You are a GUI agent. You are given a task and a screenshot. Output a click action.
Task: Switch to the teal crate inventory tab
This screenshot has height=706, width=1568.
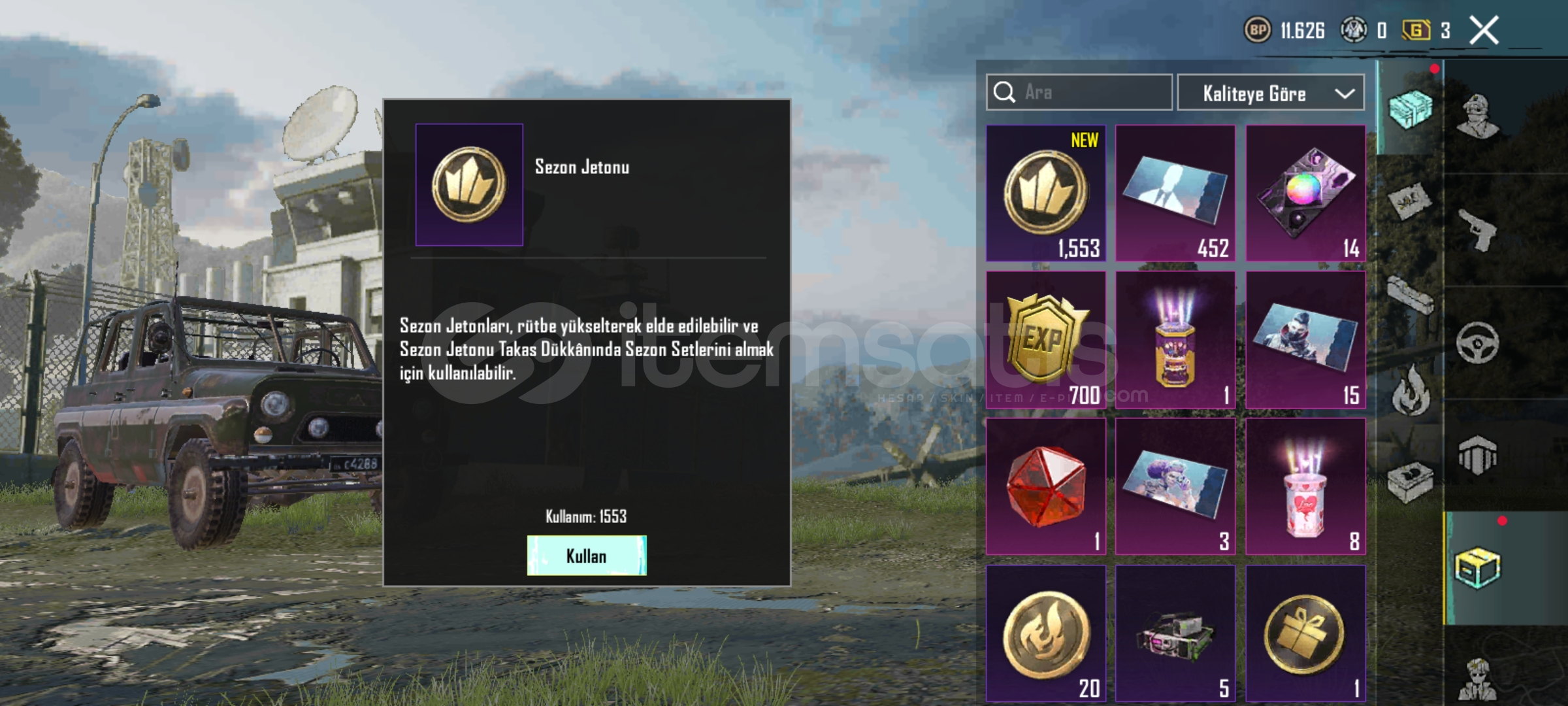tap(1411, 109)
